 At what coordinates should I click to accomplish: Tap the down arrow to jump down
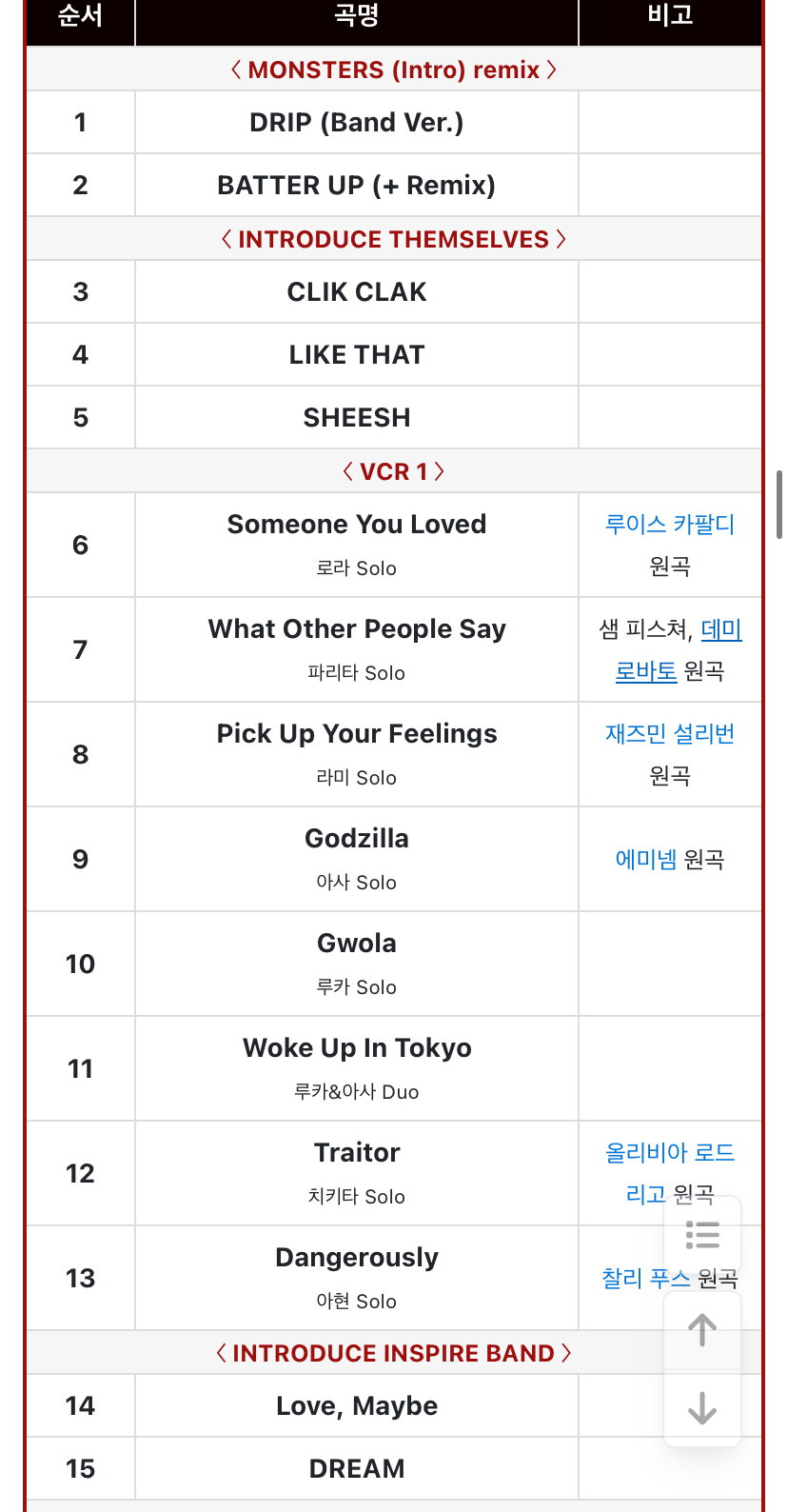pyautogui.click(x=702, y=1408)
